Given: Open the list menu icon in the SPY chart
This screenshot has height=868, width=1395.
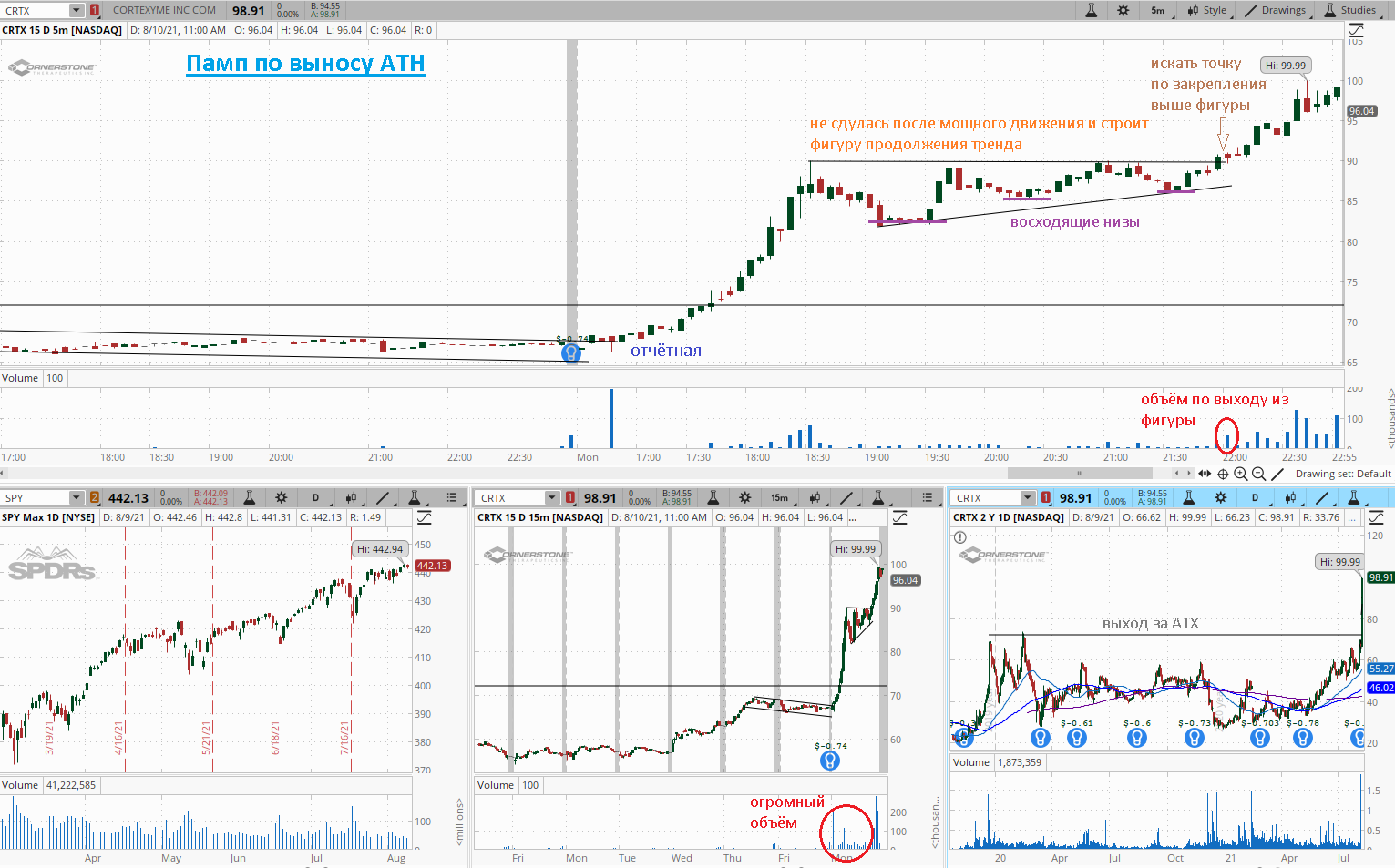Looking at the screenshot, I should pyautogui.click(x=452, y=498).
